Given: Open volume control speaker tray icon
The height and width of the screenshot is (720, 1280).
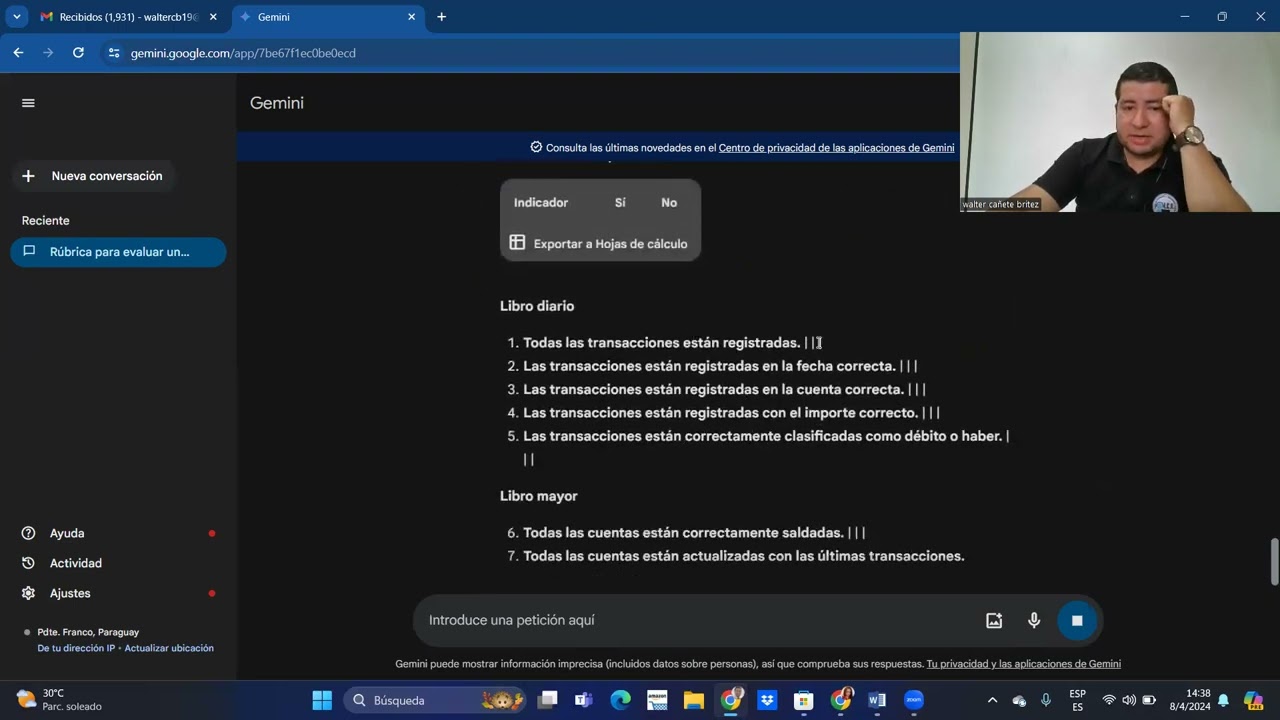Looking at the screenshot, I should click(1129, 700).
